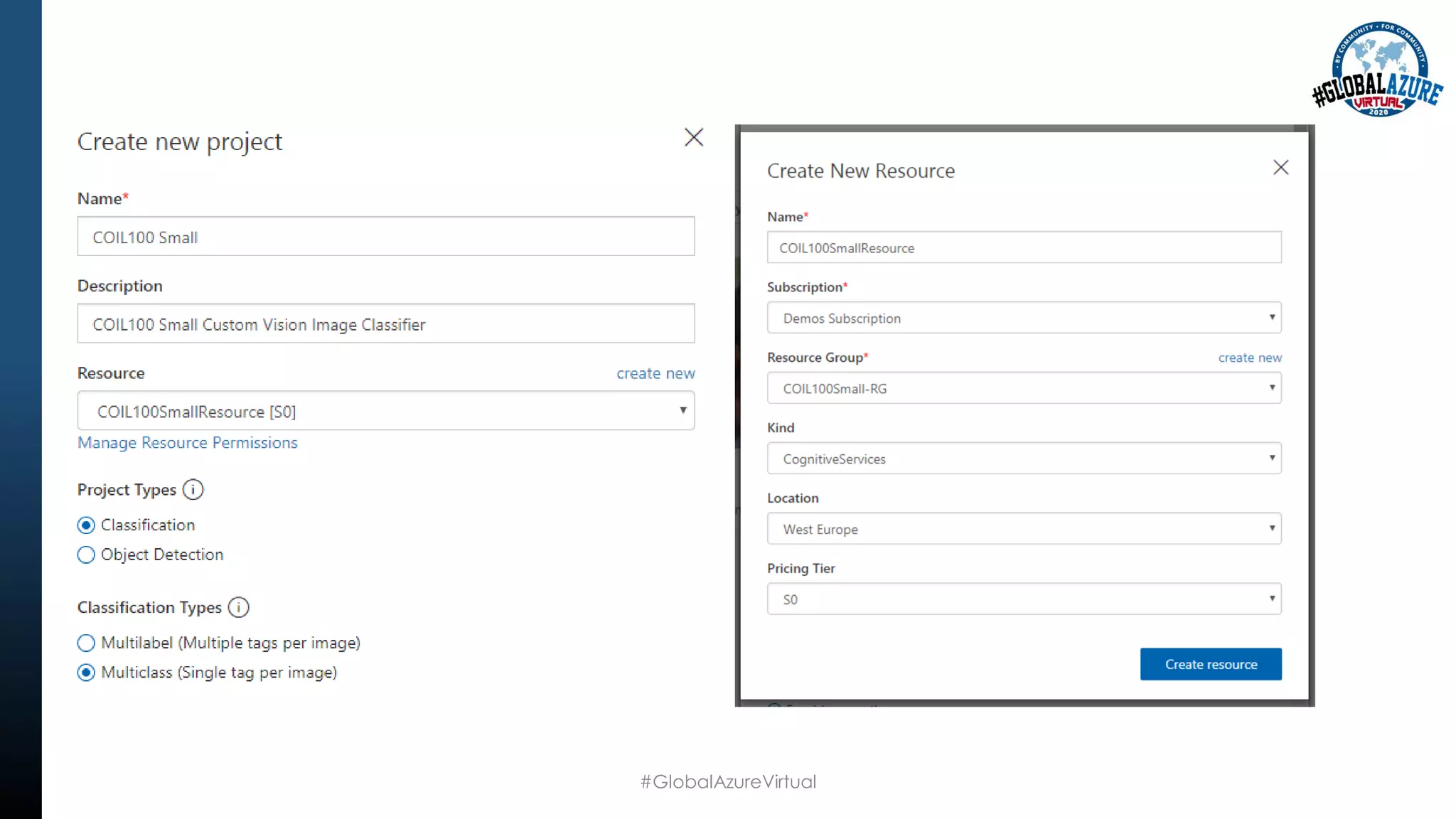Focus the project Name field COIL100 Small
1456x819 pixels.
[386, 237]
